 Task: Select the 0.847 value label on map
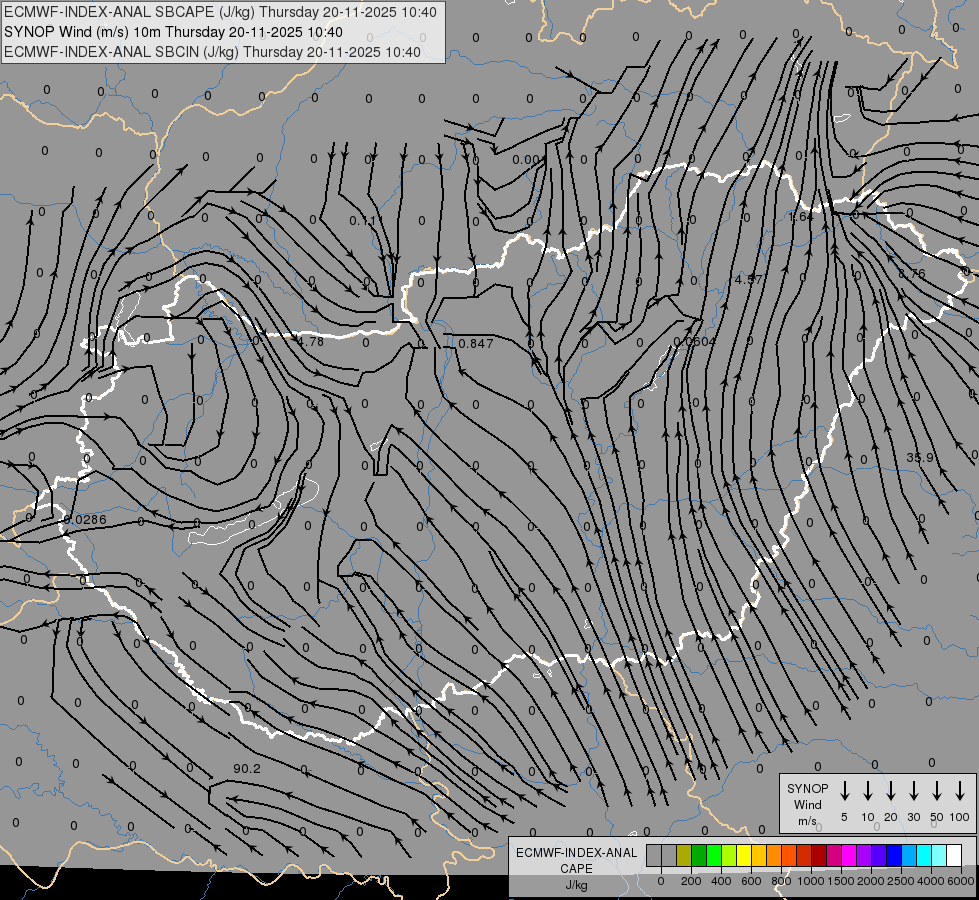(476, 344)
